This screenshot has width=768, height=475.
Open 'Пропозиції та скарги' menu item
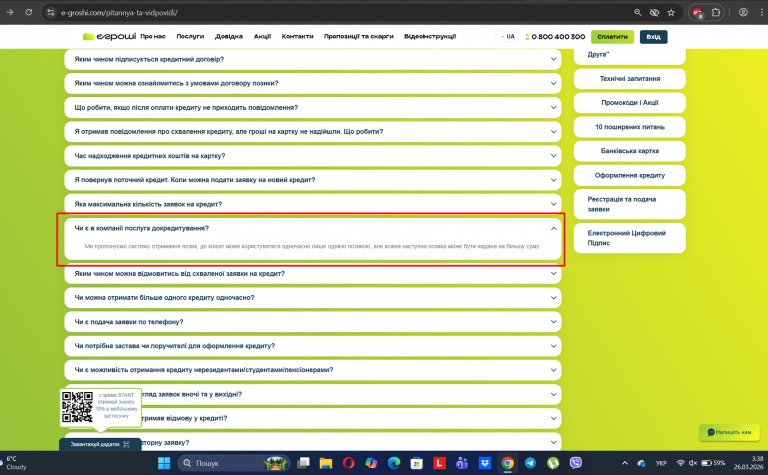pos(359,37)
